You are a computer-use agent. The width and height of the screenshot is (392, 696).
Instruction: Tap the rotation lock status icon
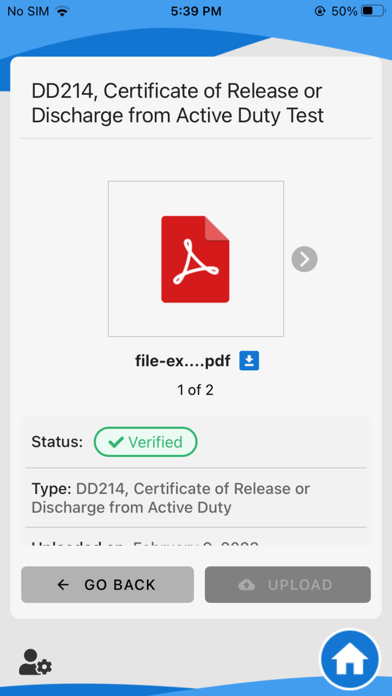320,11
